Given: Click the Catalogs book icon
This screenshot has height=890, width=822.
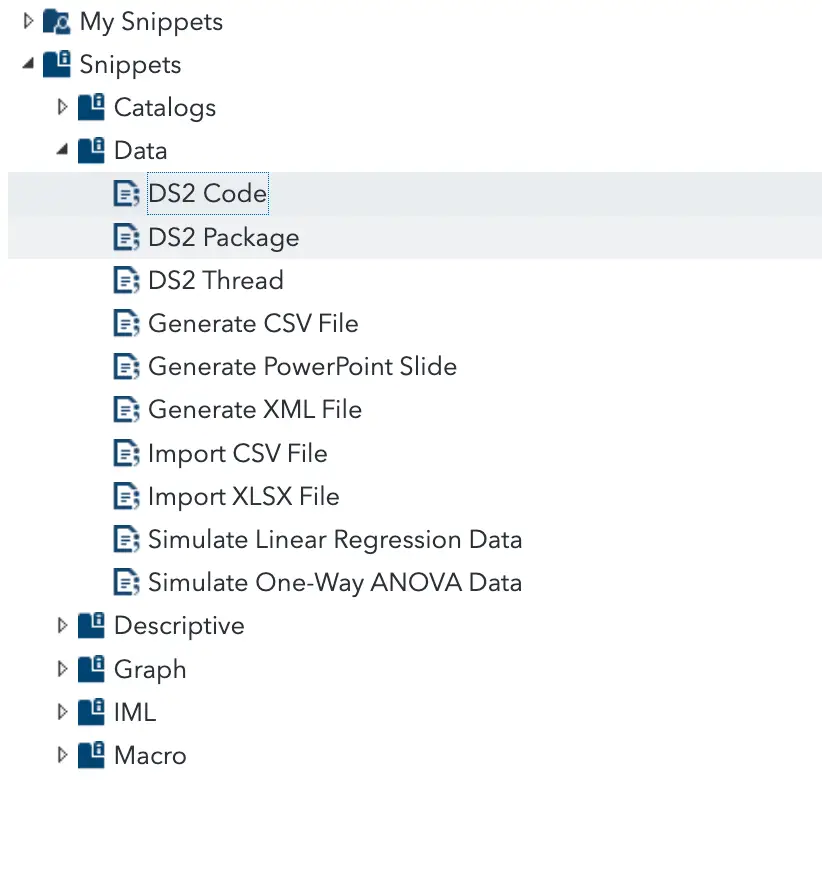Looking at the screenshot, I should point(91,107).
